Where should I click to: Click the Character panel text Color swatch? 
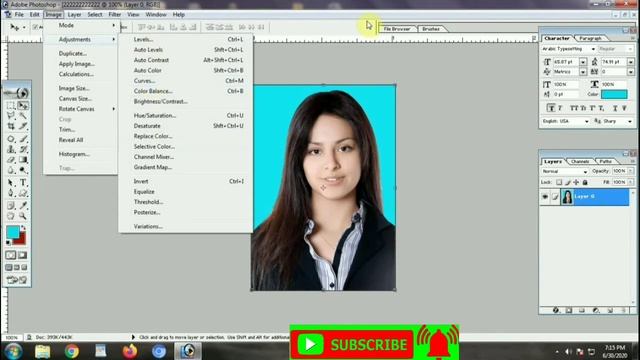coord(614,94)
